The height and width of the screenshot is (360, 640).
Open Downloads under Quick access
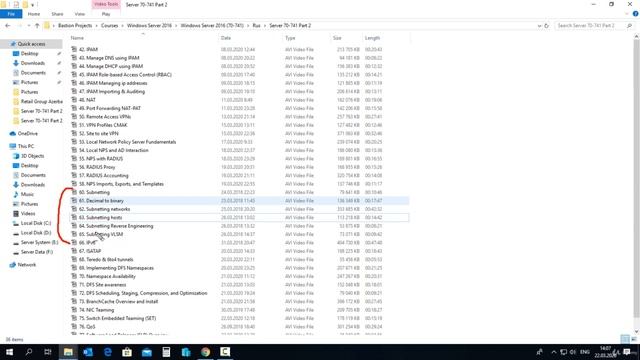(x=33, y=63)
